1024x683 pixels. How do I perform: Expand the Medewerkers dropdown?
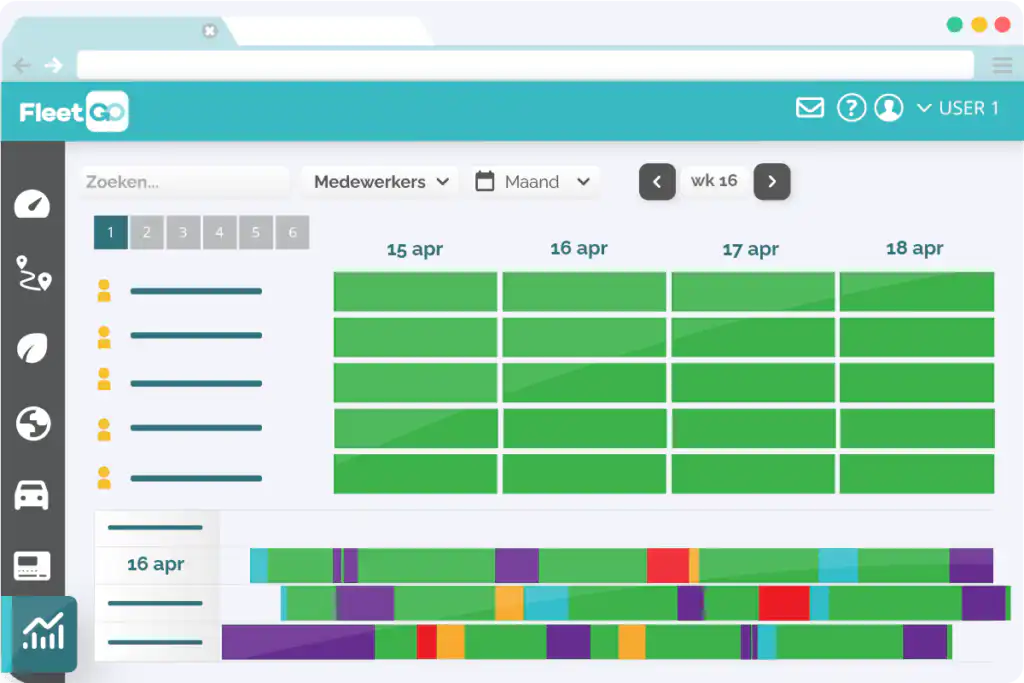[380, 182]
